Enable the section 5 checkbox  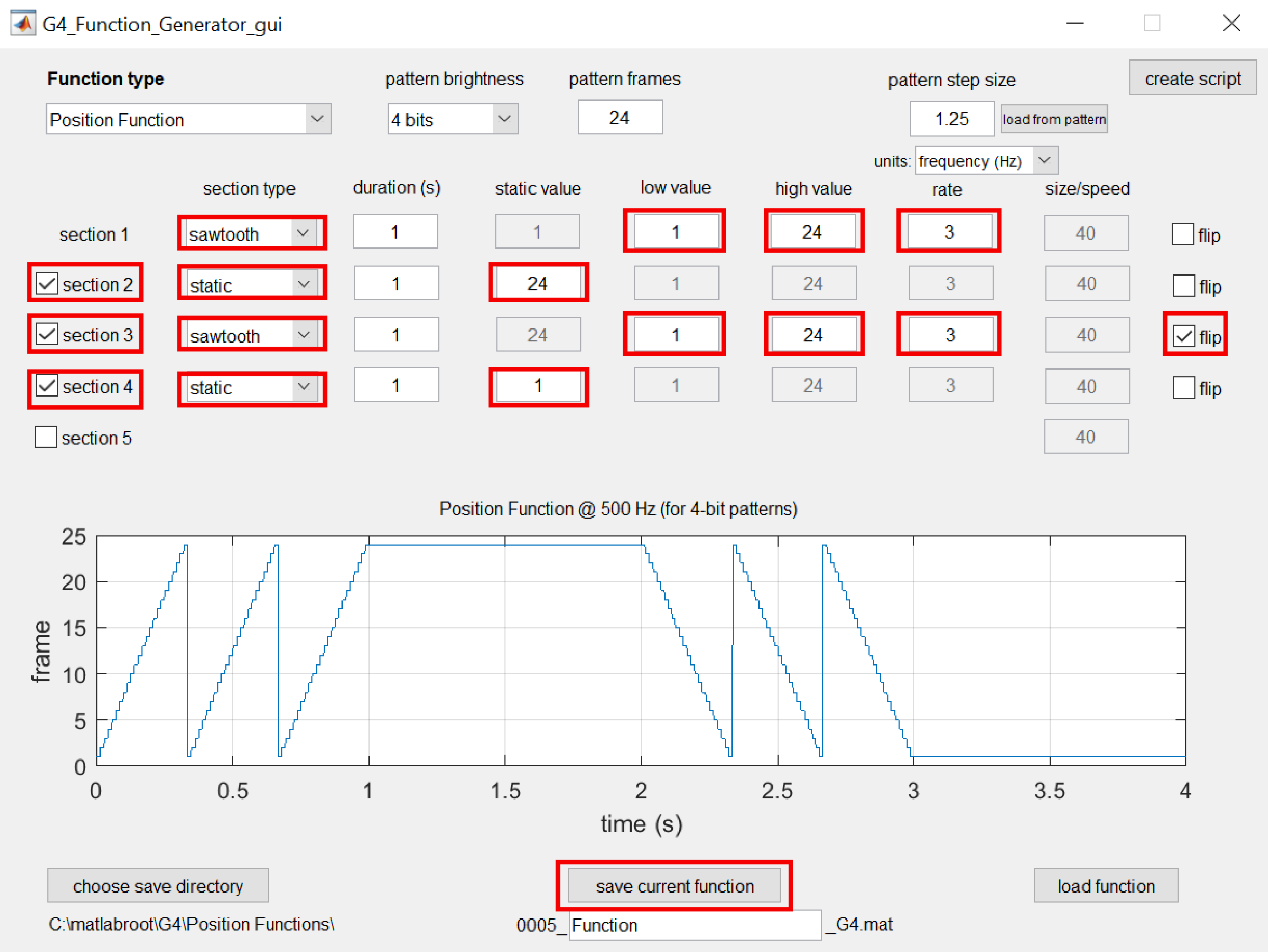(46, 436)
